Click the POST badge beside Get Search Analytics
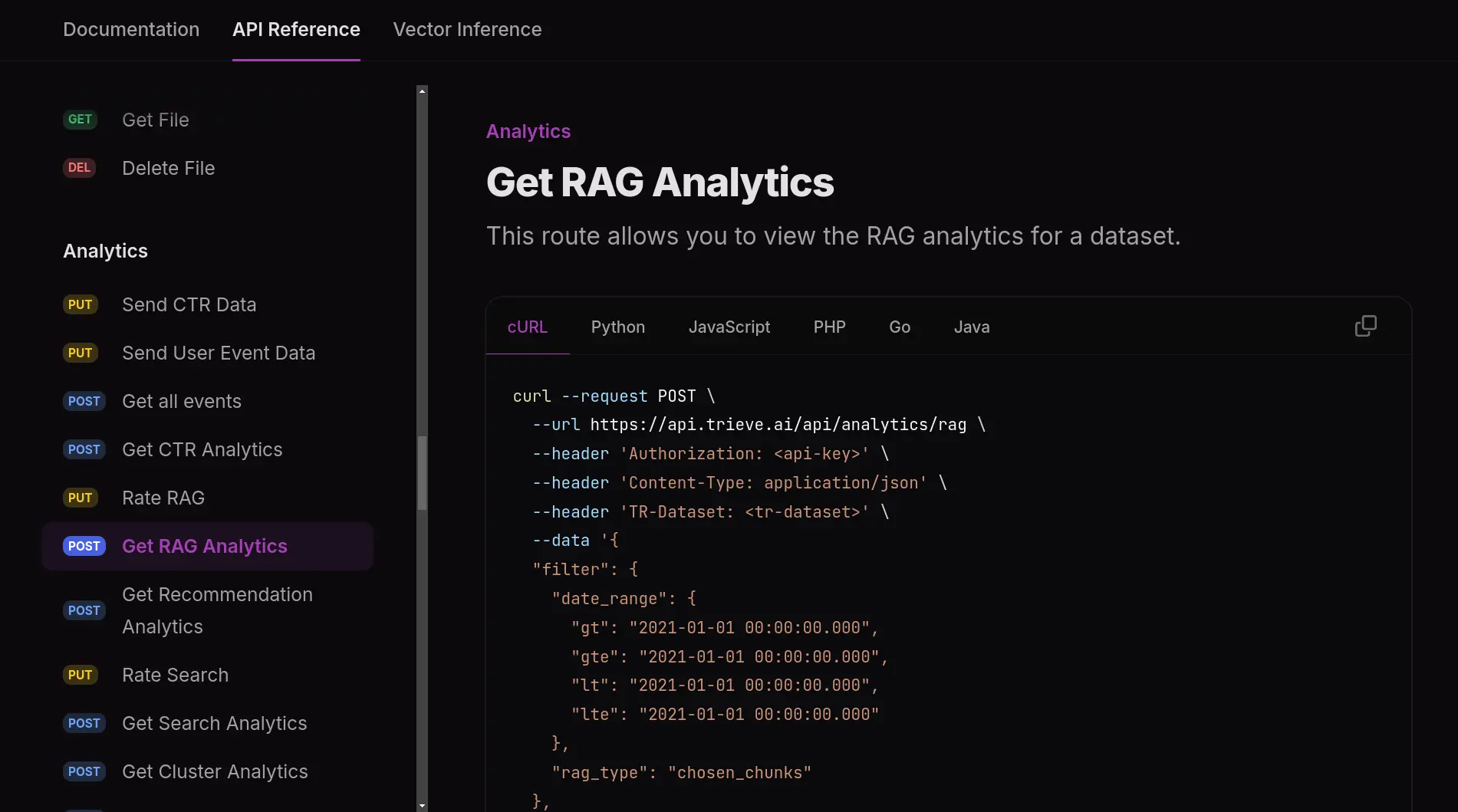This screenshot has height=812, width=1458. click(x=84, y=723)
